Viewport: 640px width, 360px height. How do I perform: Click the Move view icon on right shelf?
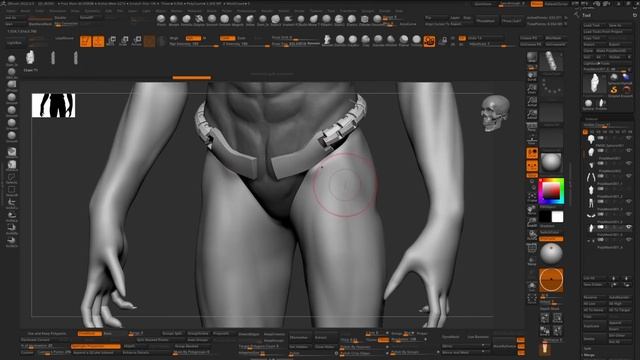(x=532, y=210)
